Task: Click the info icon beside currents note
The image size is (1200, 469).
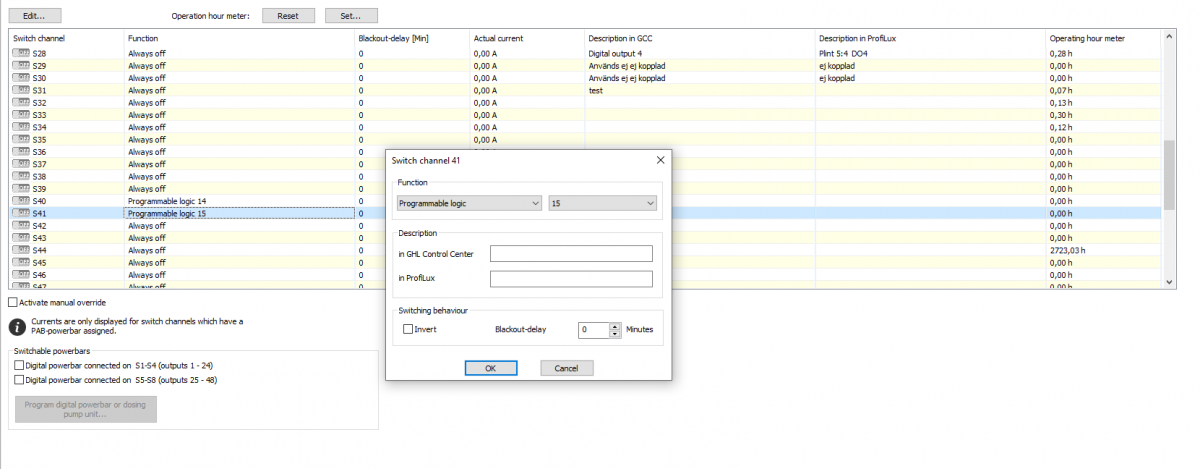Action: [17, 326]
